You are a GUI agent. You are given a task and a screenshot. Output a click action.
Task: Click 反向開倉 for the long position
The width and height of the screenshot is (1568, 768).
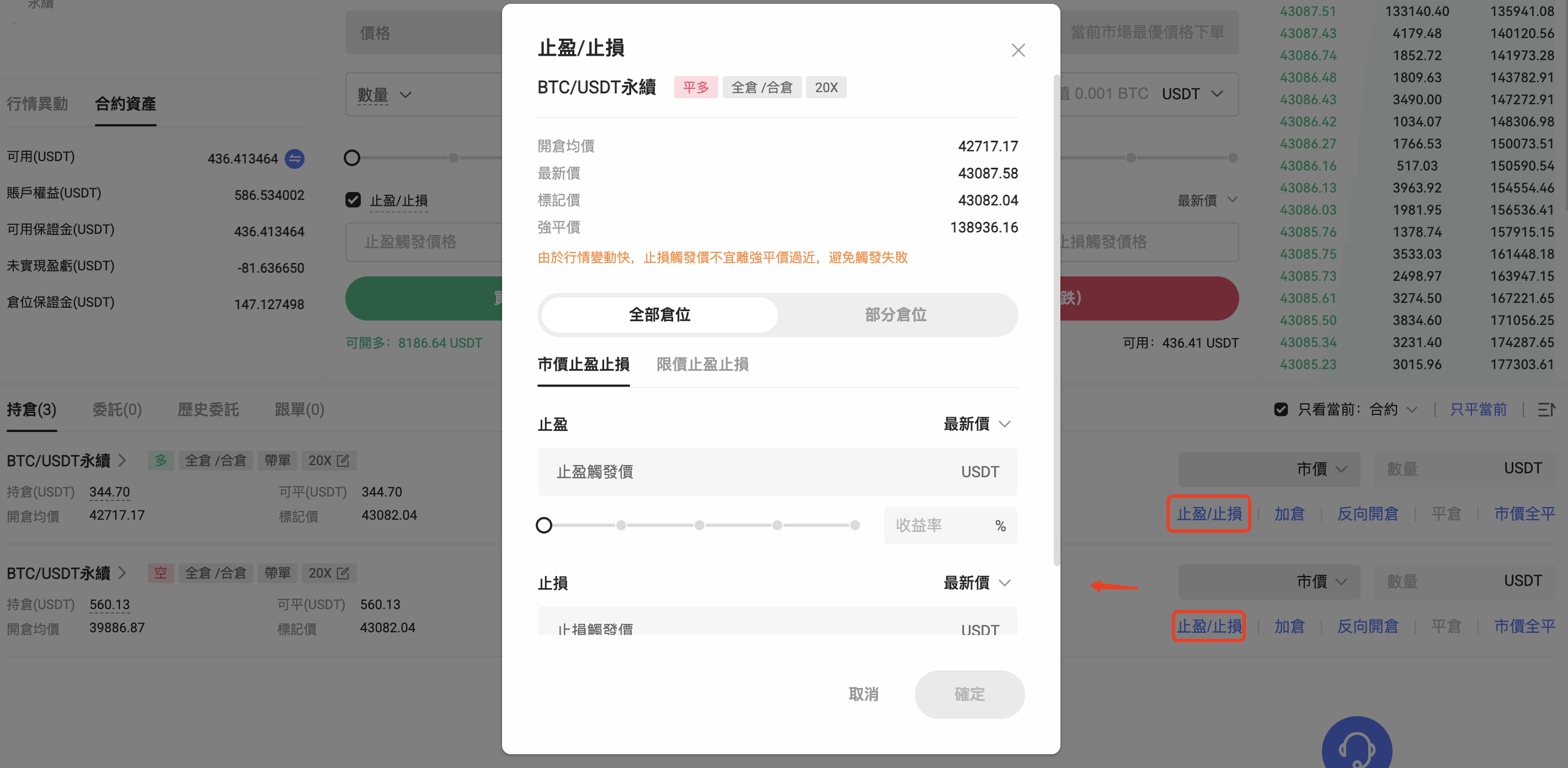[x=1368, y=514]
